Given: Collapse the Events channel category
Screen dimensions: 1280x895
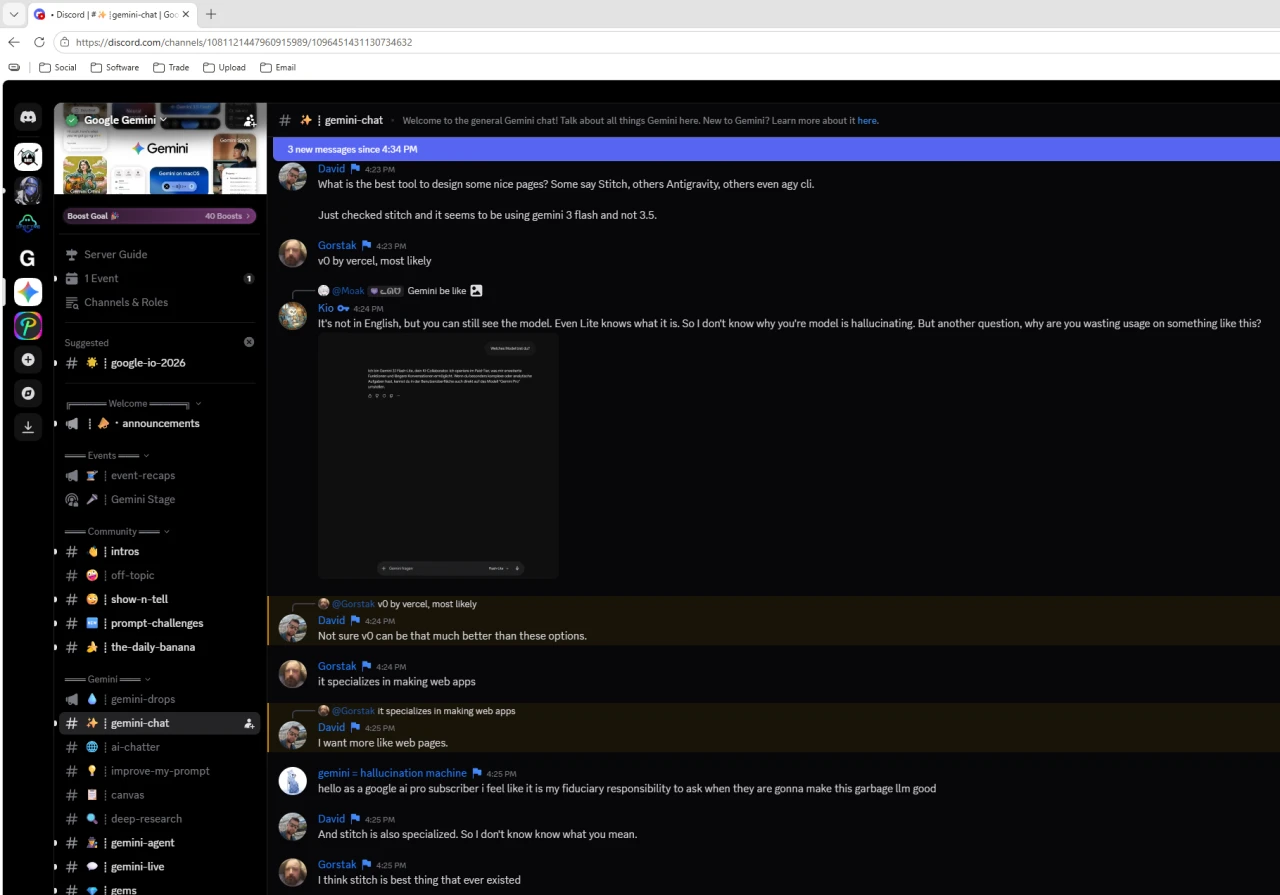Looking at the screenshot, I should tap(107, 455).
